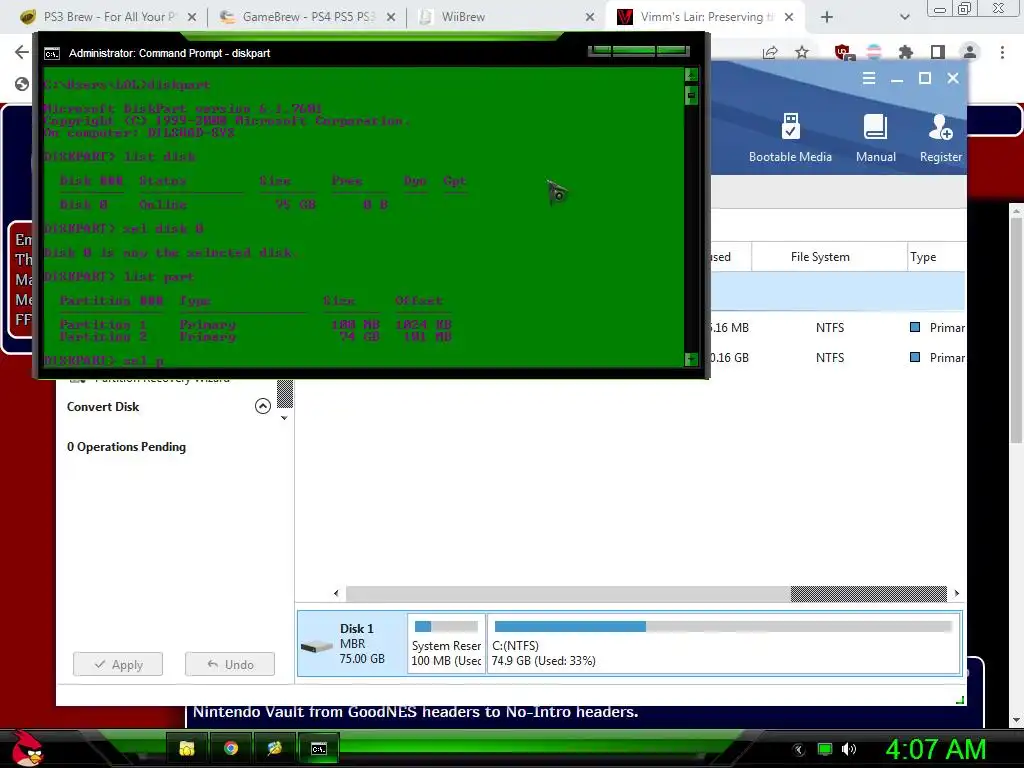Click the Chrome share page icon
Screen dimensions: 1024x768
click(770, 52)
